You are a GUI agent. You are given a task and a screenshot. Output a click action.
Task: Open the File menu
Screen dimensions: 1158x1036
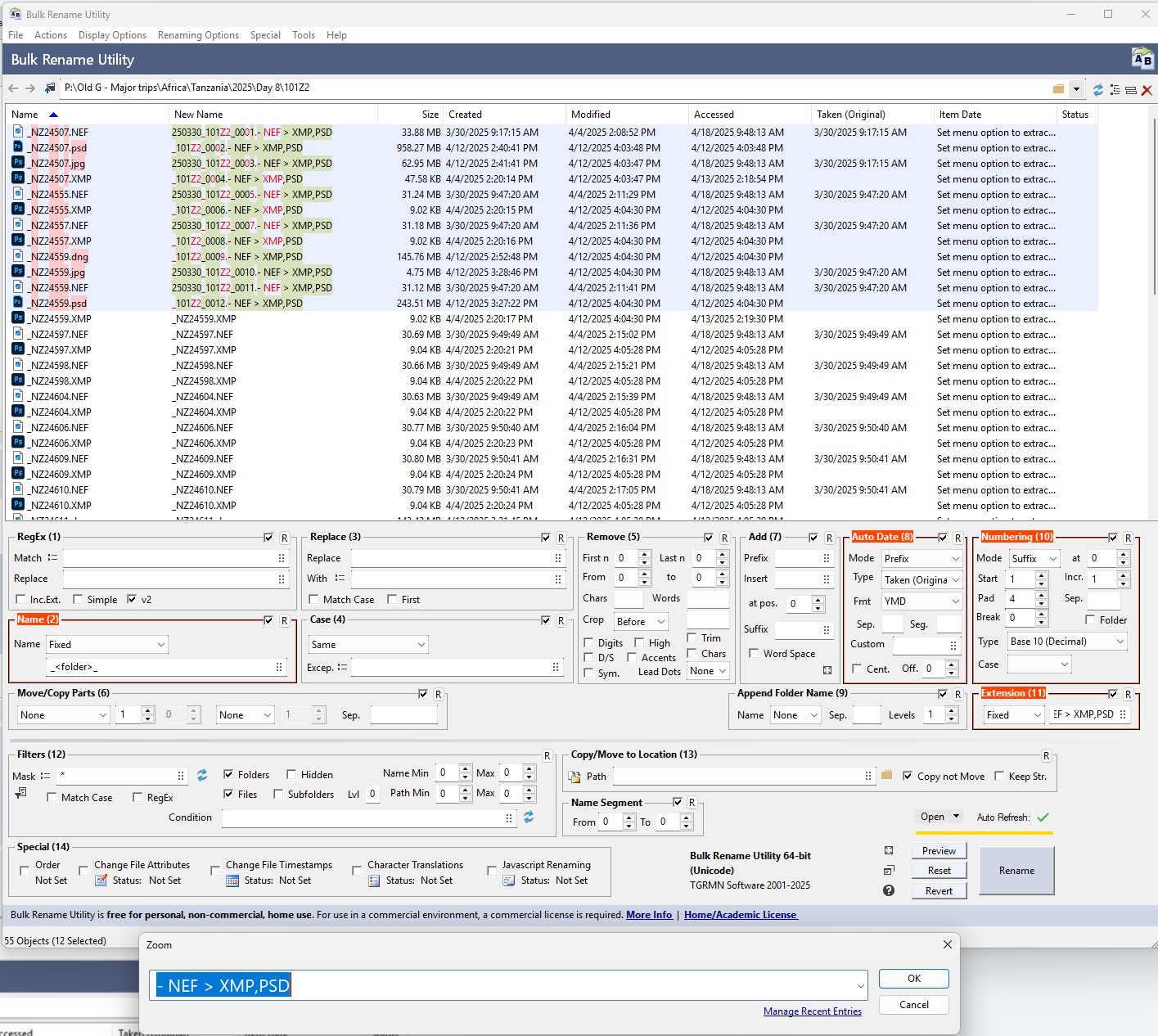(x=16, y=35)
